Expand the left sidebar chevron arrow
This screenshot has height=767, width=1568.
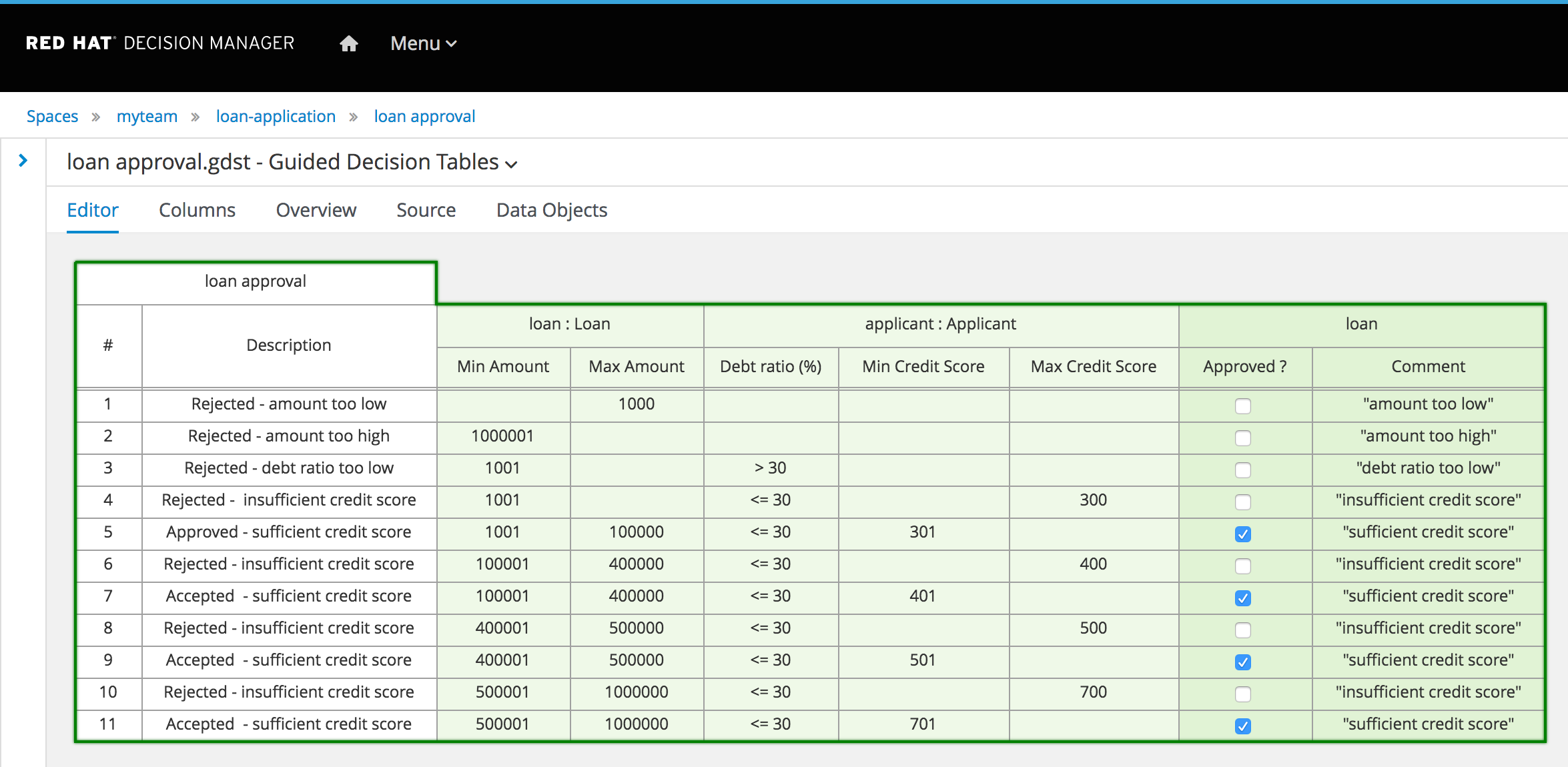coord(23,161)
